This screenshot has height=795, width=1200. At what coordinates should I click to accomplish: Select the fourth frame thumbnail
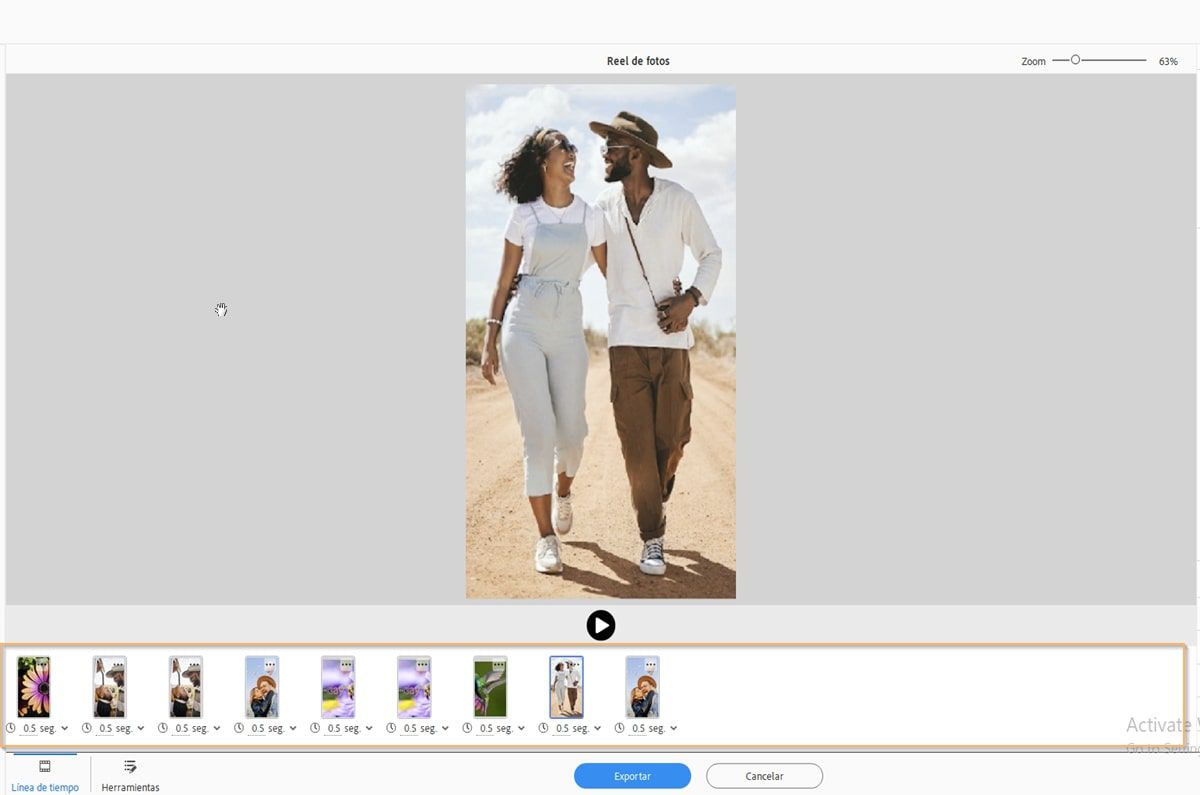point(262,687)
